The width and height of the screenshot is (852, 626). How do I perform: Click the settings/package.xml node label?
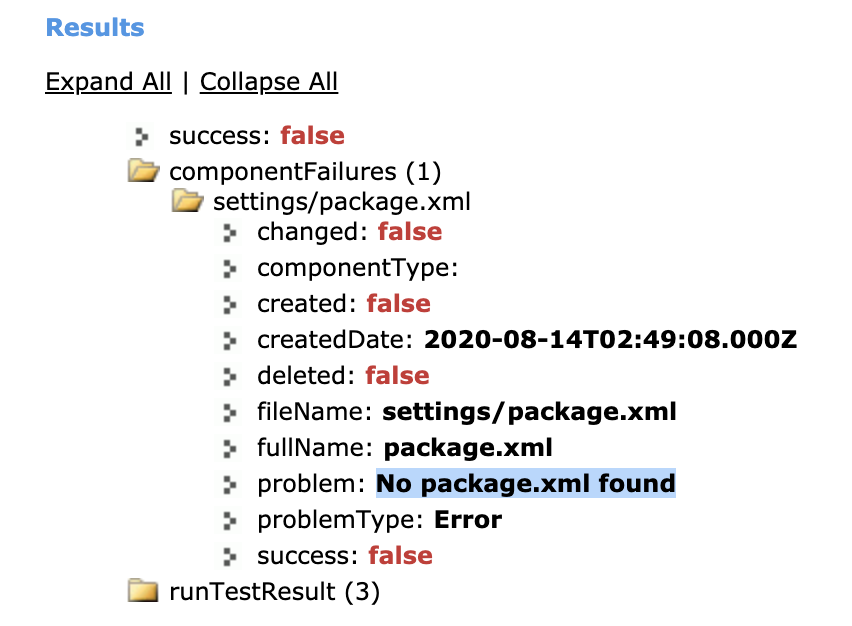pyautogui.click(x=342, y=202)
